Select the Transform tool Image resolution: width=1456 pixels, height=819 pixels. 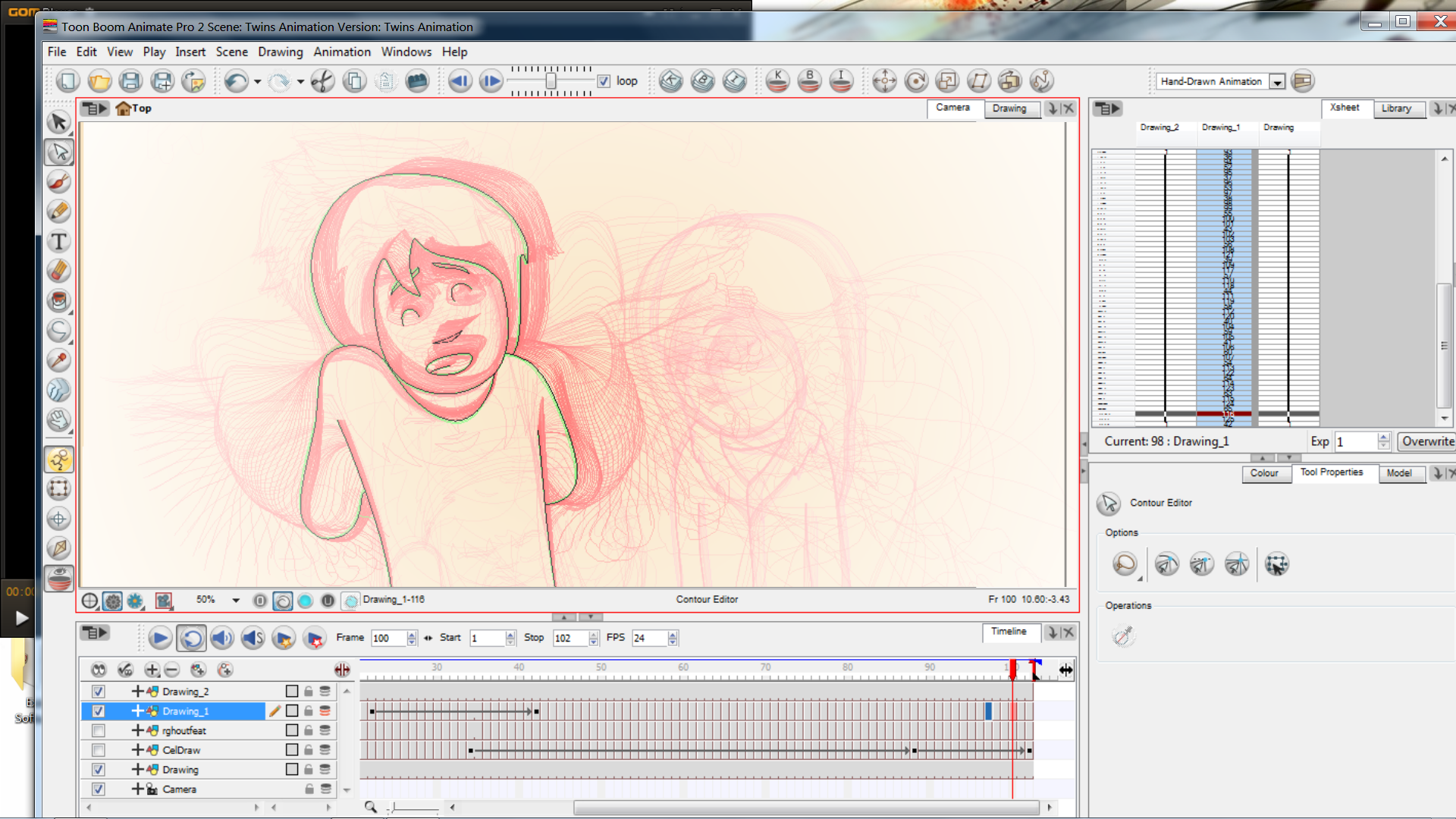(x=58, y=488)
